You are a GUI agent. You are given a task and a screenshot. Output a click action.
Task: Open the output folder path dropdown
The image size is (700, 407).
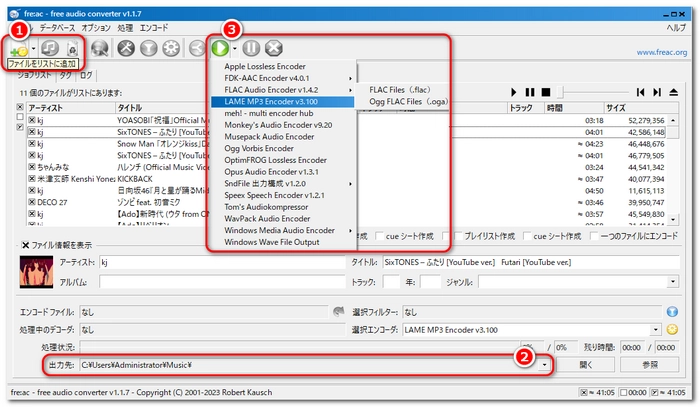pos(546,365)
